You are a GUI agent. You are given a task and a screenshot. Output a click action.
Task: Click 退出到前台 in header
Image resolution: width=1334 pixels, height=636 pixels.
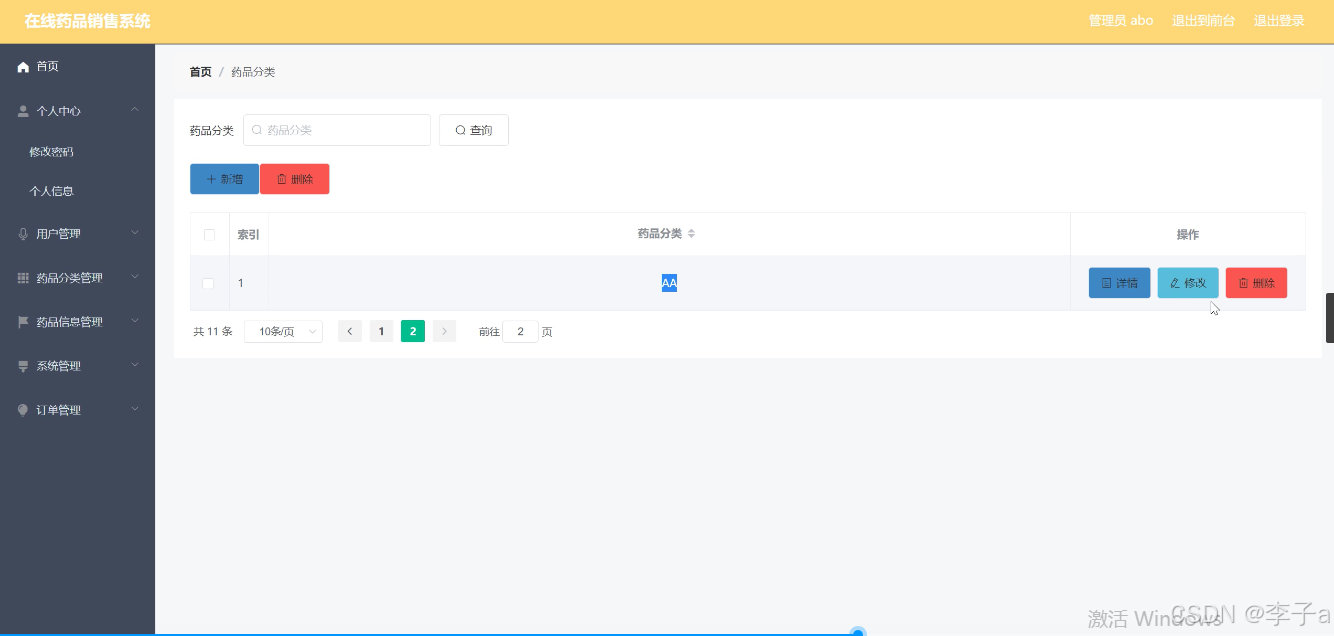[x=1203, y=21]
